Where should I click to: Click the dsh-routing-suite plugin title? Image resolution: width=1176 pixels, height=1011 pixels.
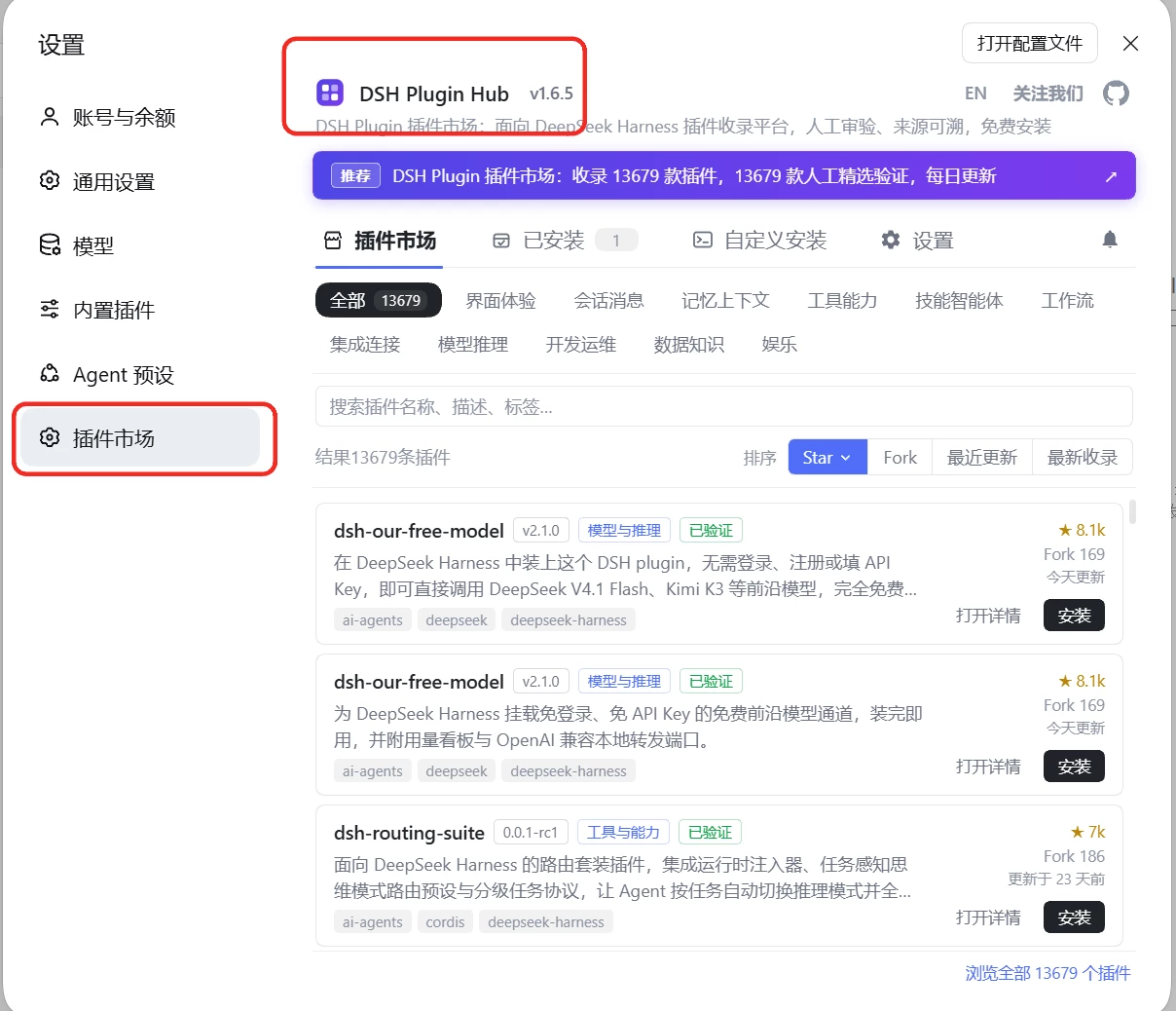(409, 833)
